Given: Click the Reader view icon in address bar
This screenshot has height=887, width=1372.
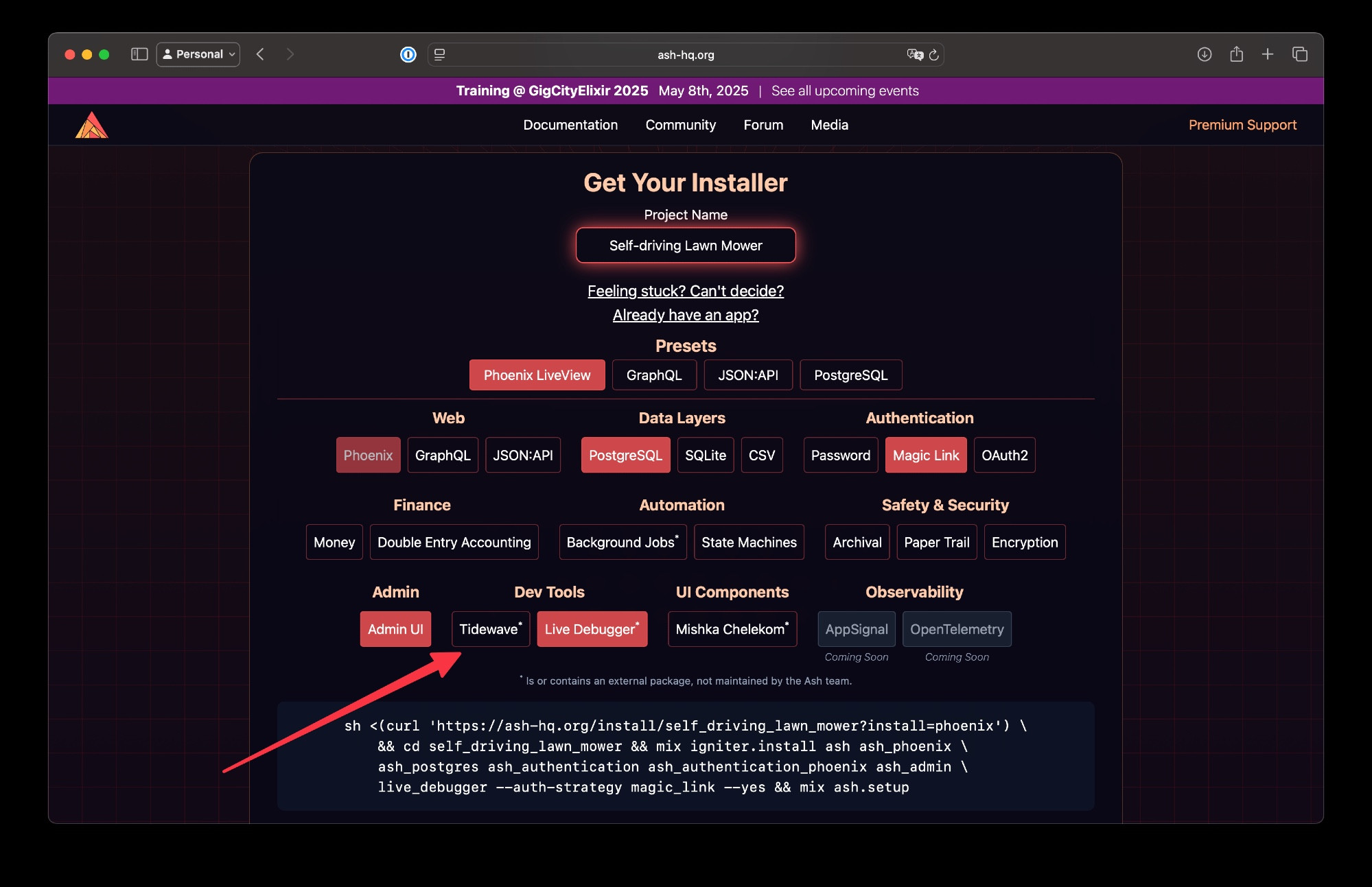Looking at the screenshot, I should tap(440, 54).
